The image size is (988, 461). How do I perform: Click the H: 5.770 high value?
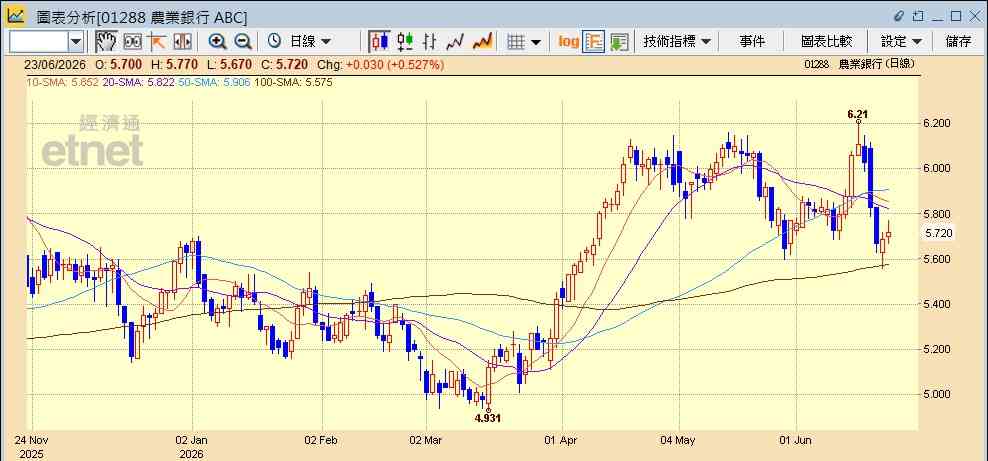click(173, 65)
